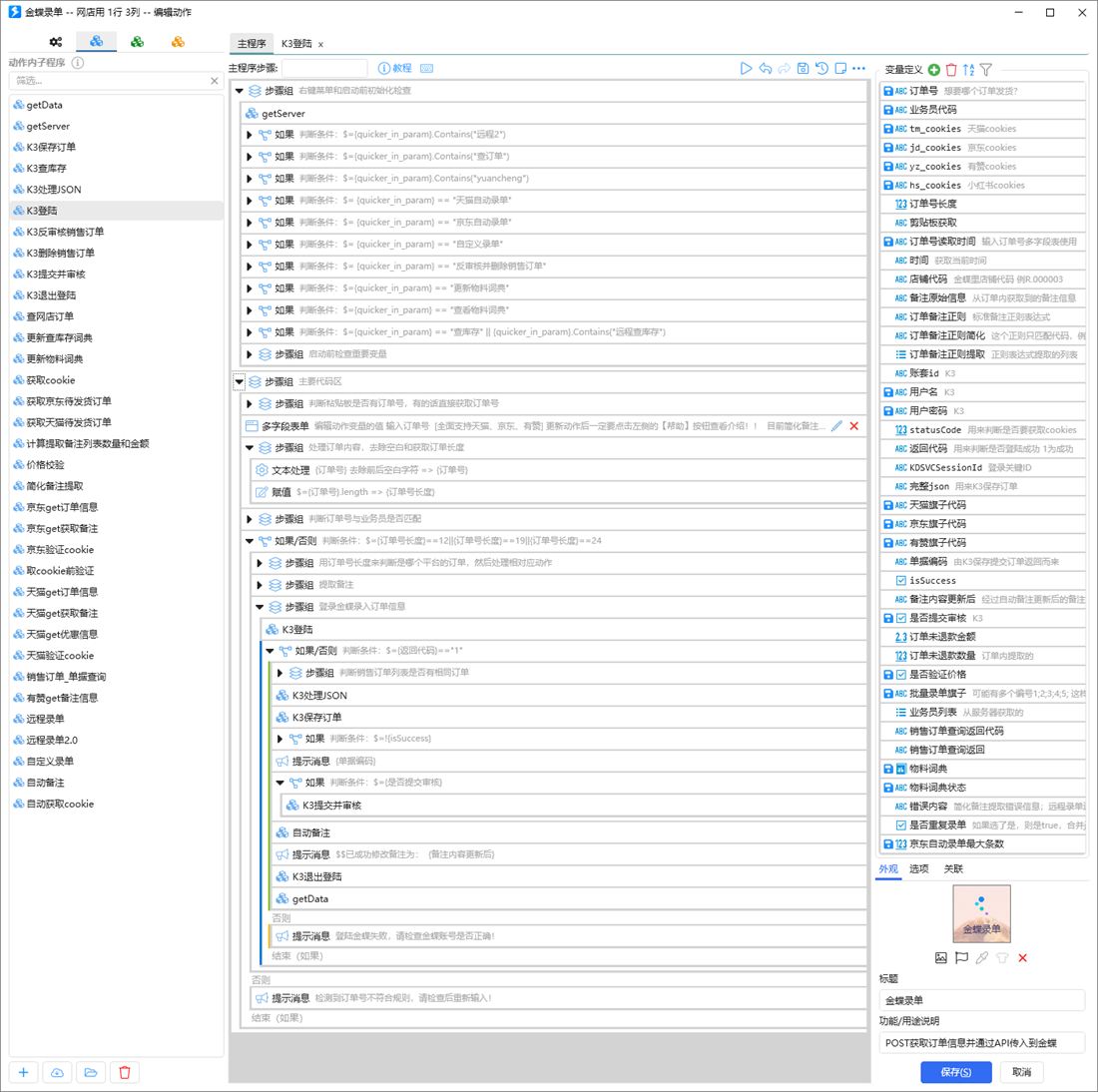Viewport: 1098px width, 1092px height.
Task: Sort variables with the A-Z icon
Action: click(968, 69)
